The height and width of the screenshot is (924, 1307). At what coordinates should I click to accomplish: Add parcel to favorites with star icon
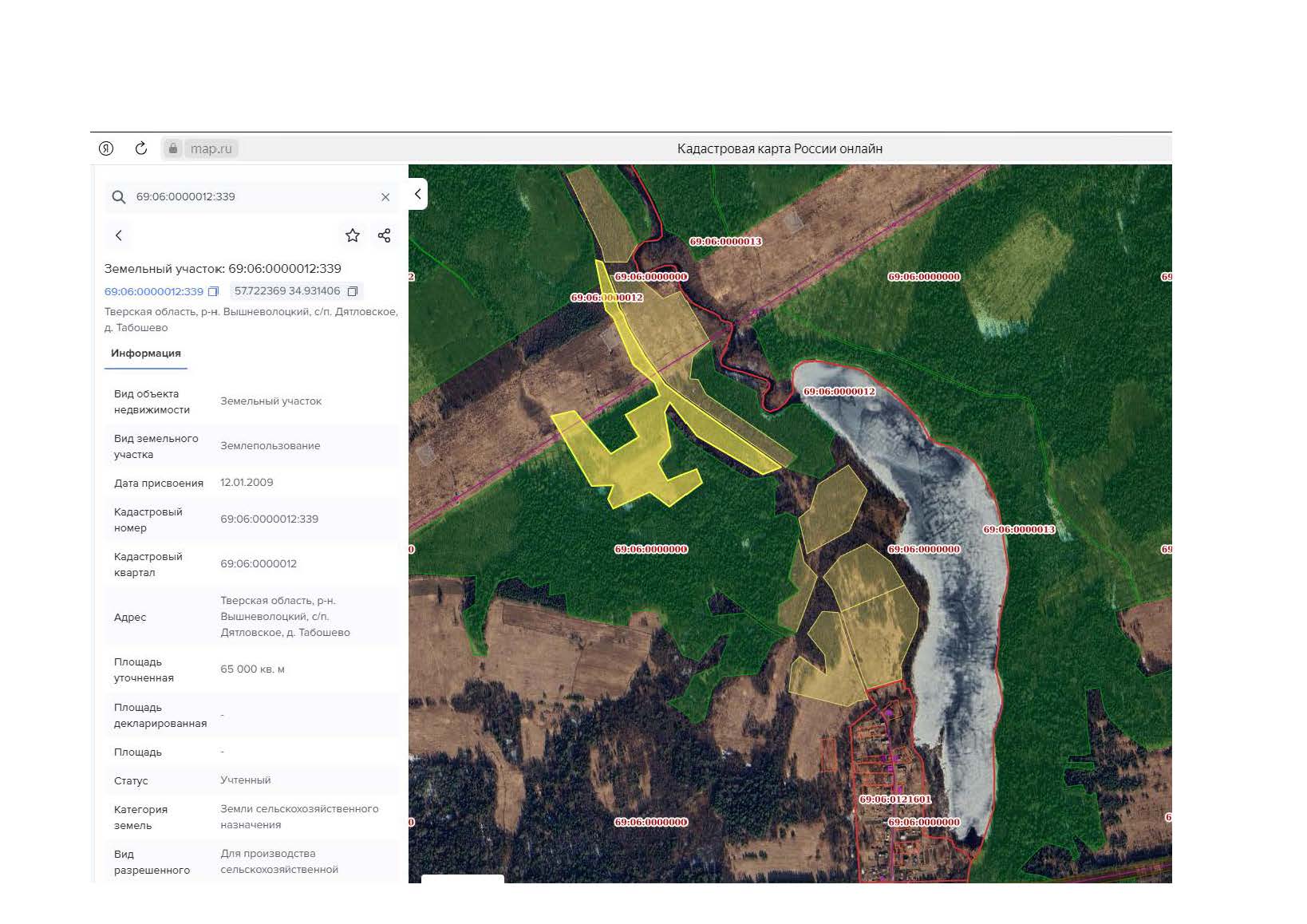tap(353, 235)
